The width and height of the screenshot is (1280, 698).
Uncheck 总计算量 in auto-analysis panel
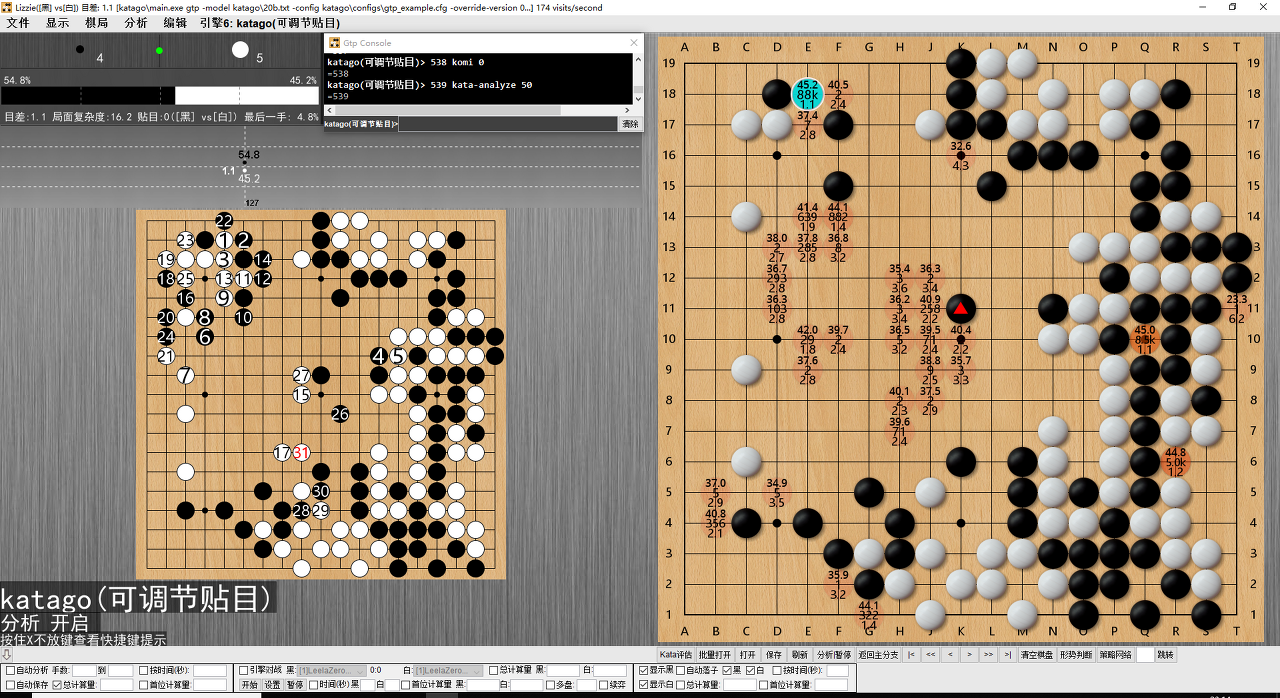(57, 685)
